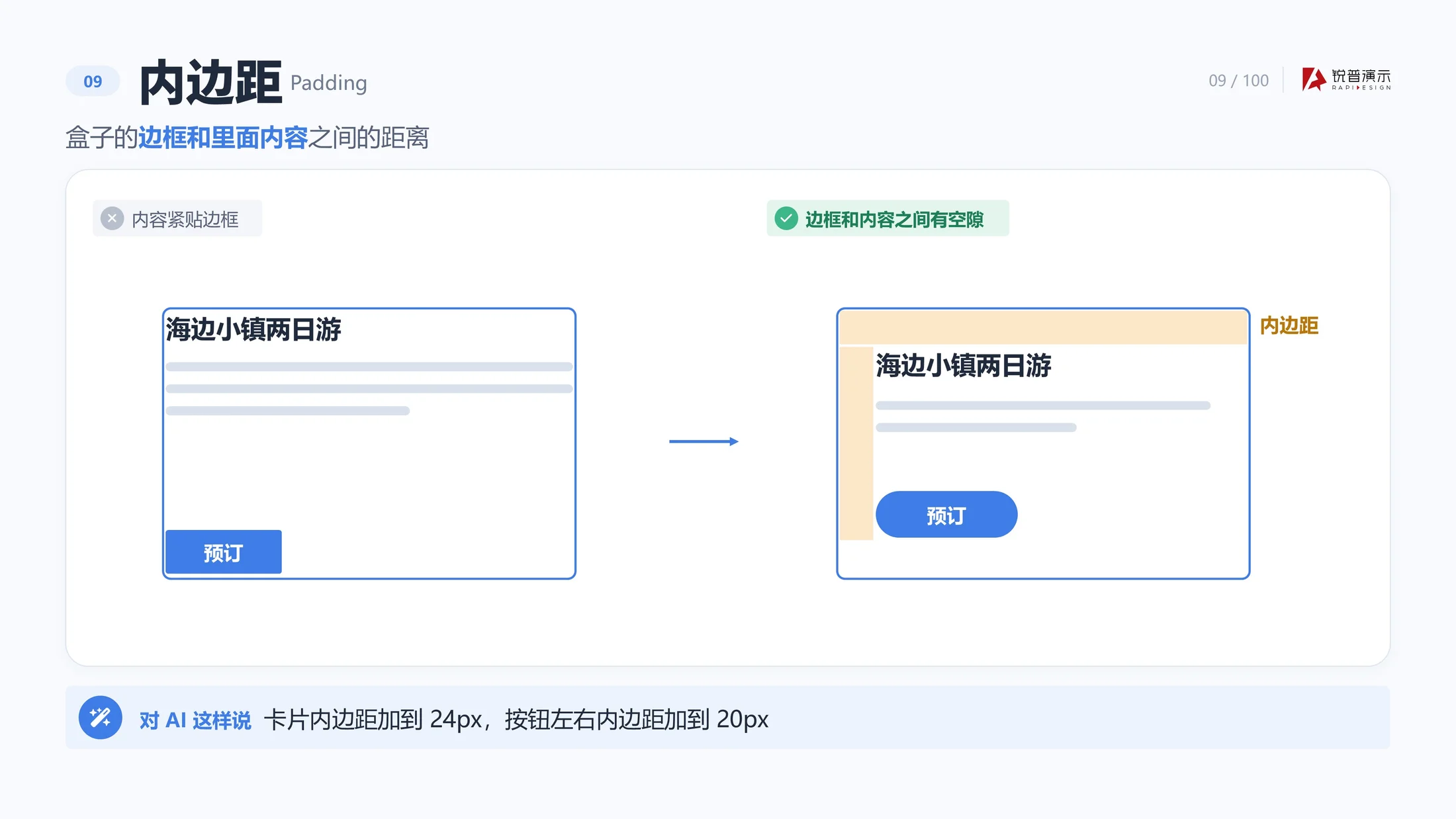This screenshot has height=819, width=1456.
Task: Click the red 锐普演示 logo
Action: [1346, 79]
